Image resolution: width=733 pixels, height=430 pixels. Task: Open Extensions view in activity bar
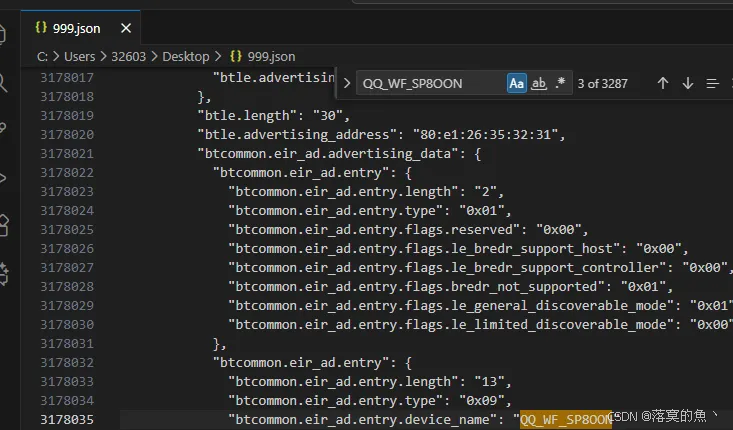coord(4,226)
